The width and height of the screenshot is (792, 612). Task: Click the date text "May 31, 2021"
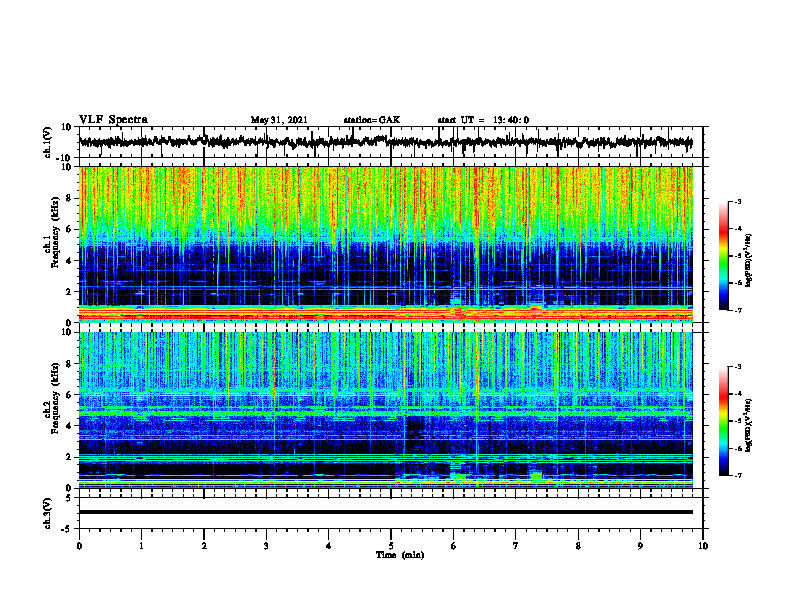pos(279,120)
